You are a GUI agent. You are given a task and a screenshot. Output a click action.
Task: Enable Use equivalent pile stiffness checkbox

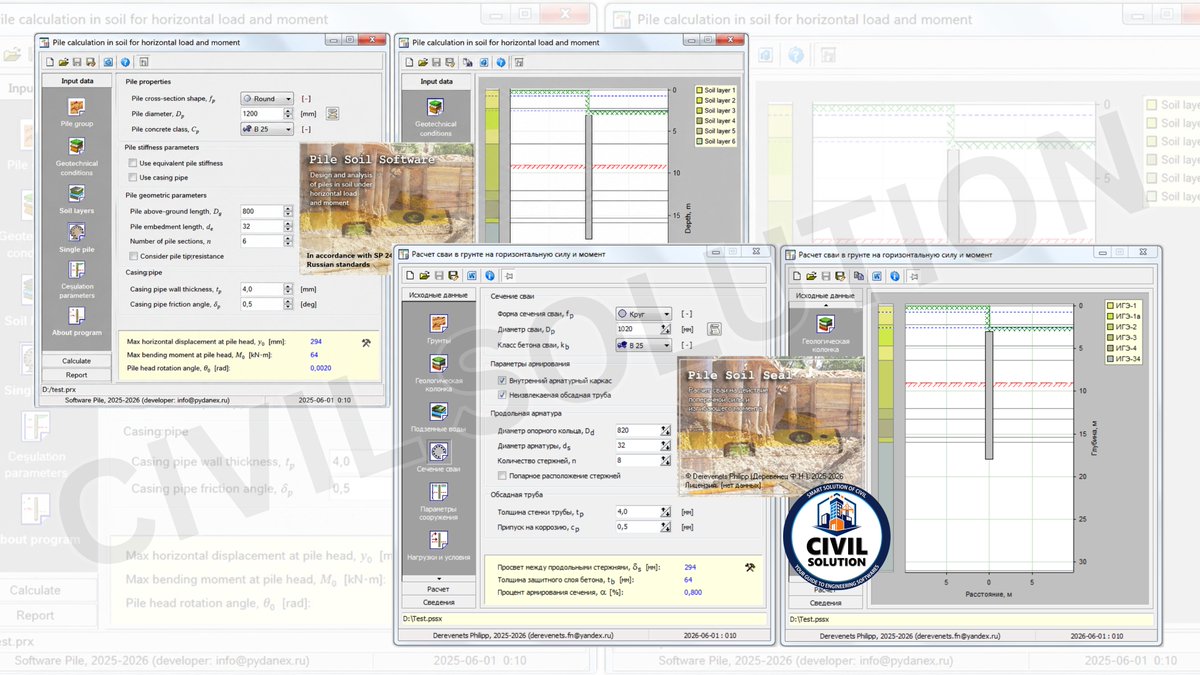(x=132, y=163)
